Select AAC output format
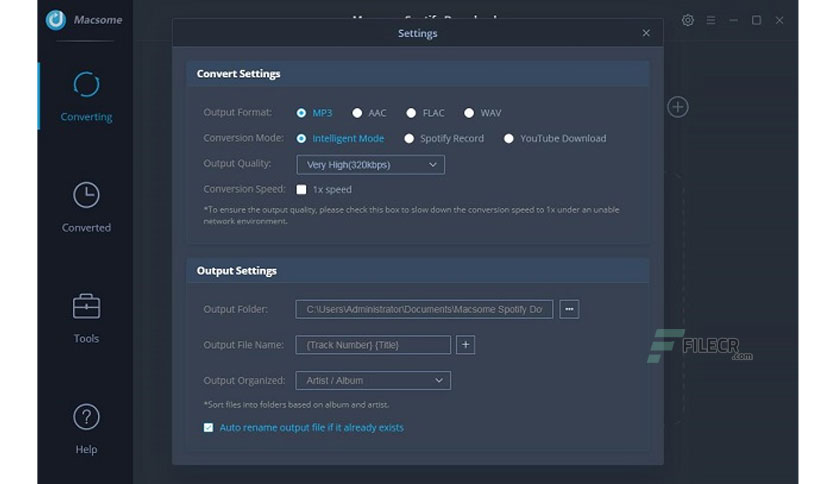 coord(357,113)
